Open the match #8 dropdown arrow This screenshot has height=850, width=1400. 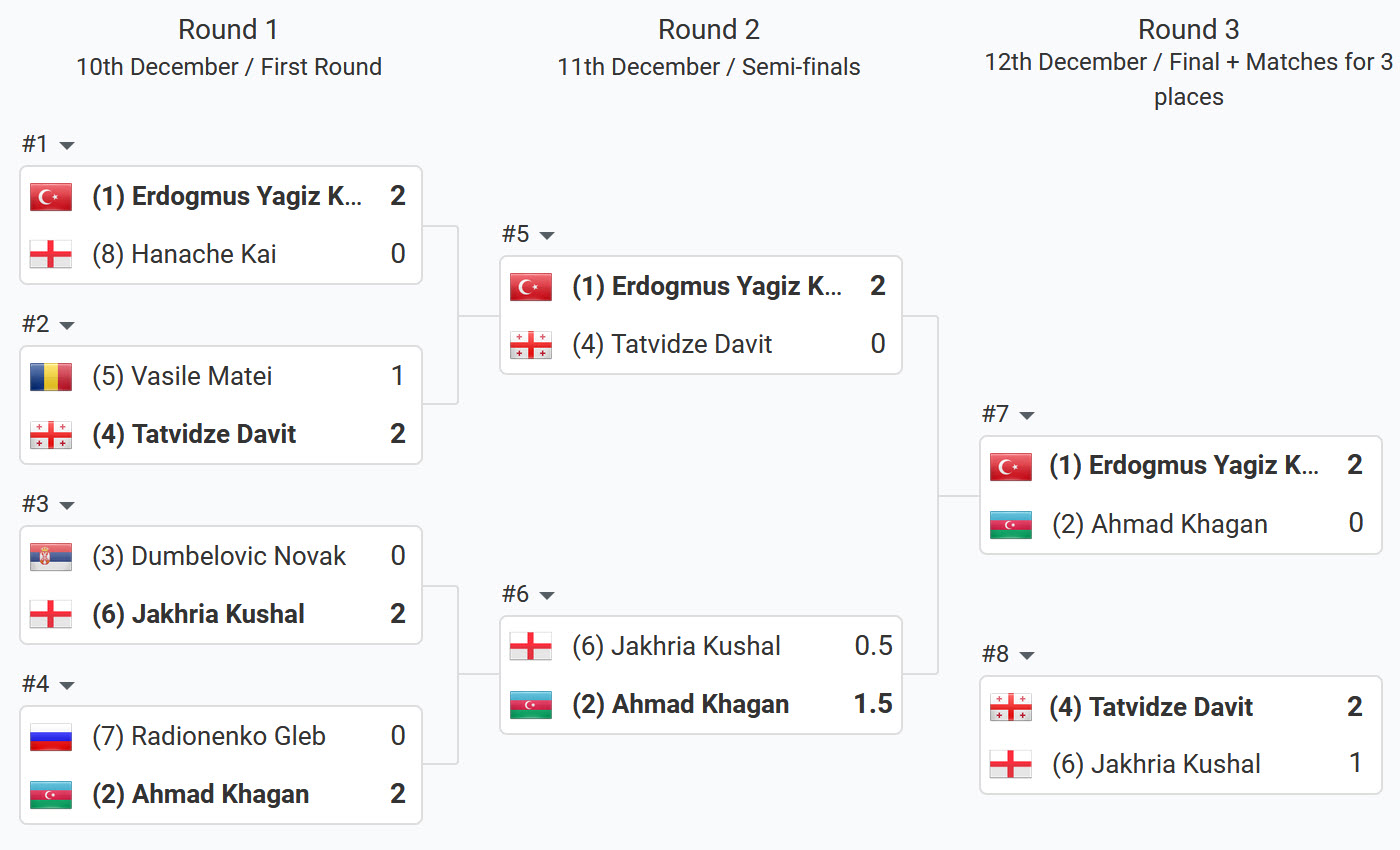[1027, 656]
